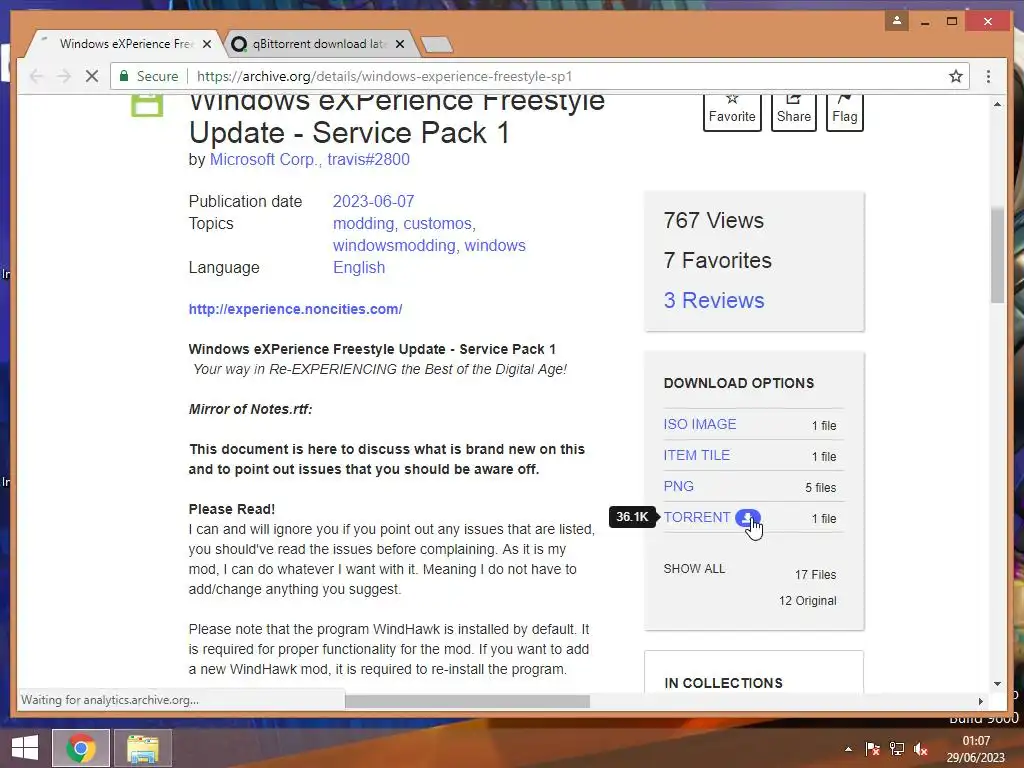Open the taskbar clock and date

point(976,749)
